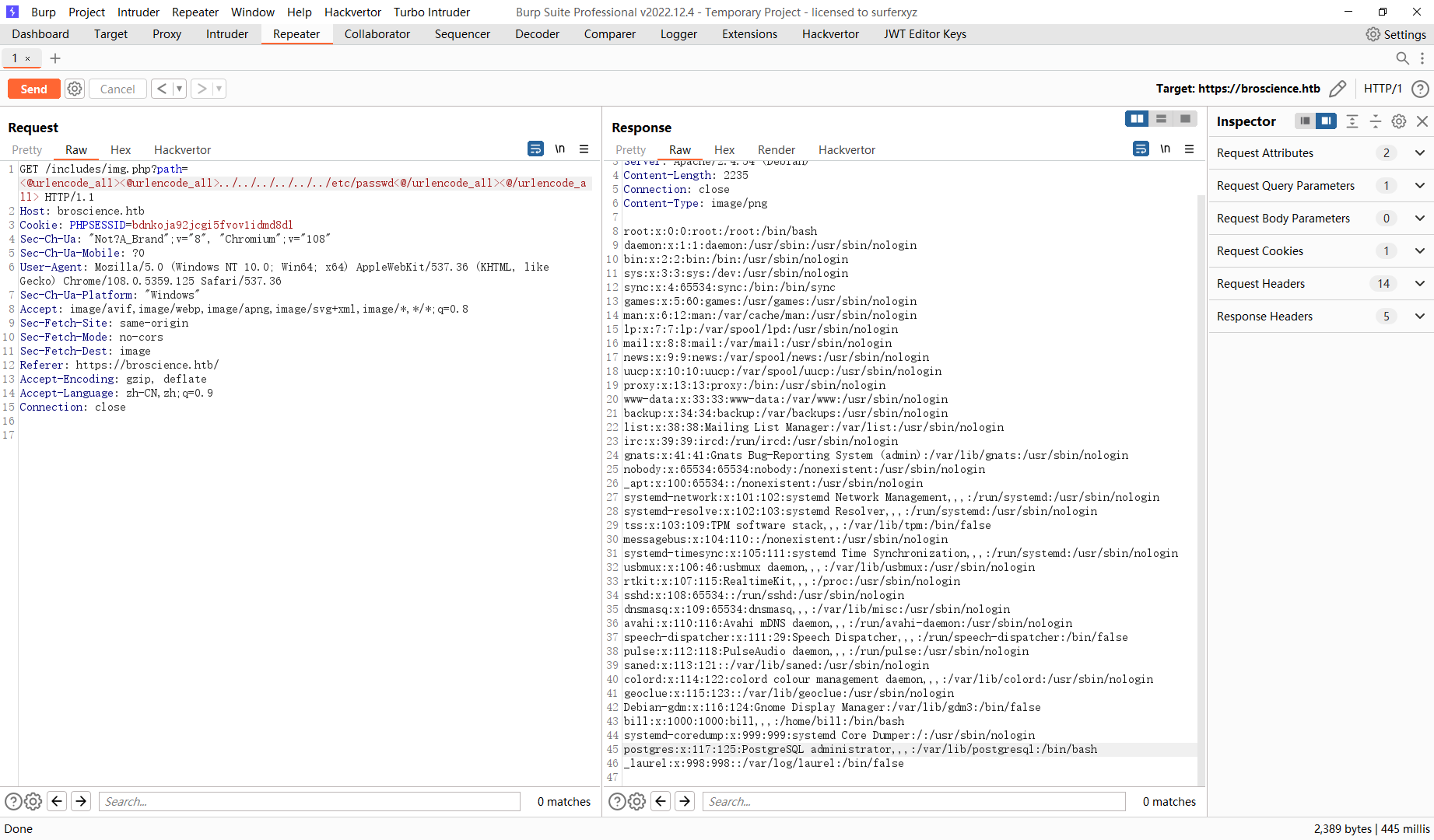Screen dimensions: 1434x840
Task: Collapse all Inspector sections
Action: pos(1376,121)
